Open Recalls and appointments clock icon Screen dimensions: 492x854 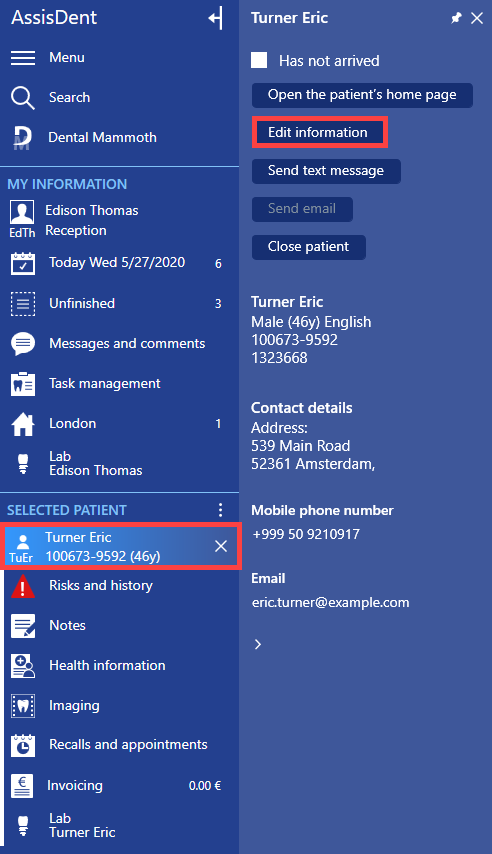23,746
